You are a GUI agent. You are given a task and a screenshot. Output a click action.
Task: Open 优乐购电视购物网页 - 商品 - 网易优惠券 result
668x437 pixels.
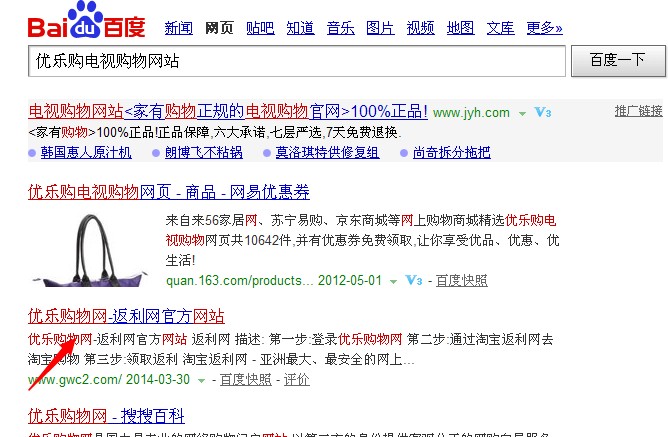(169, 192)
